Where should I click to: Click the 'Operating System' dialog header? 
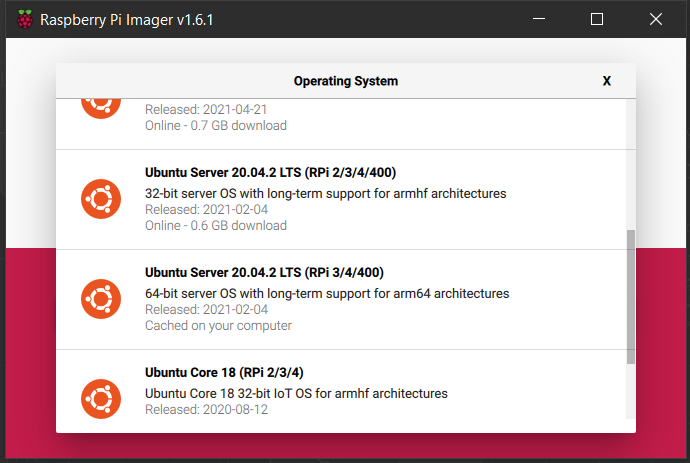point(345,81)
